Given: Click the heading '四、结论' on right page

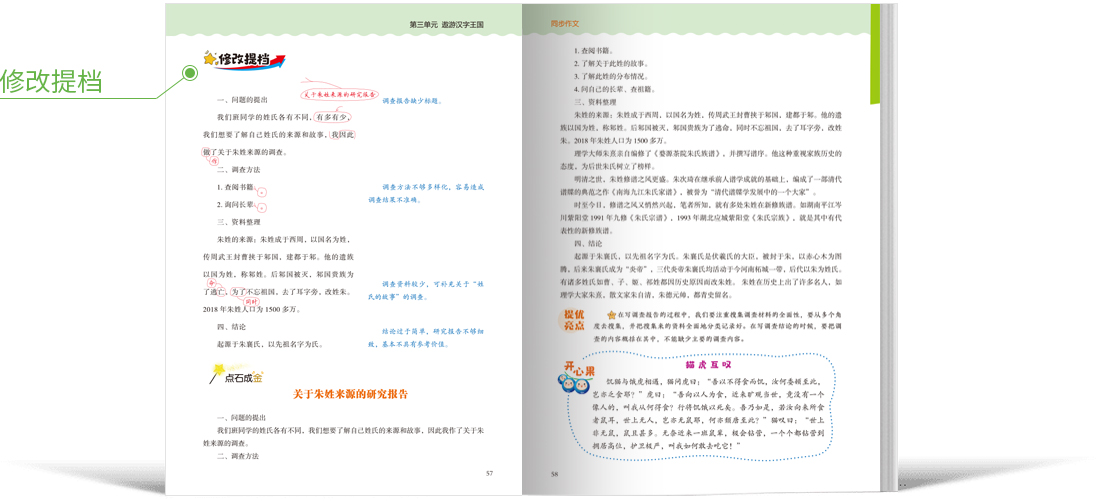Looking at the screenshot, I should point(589,244).
